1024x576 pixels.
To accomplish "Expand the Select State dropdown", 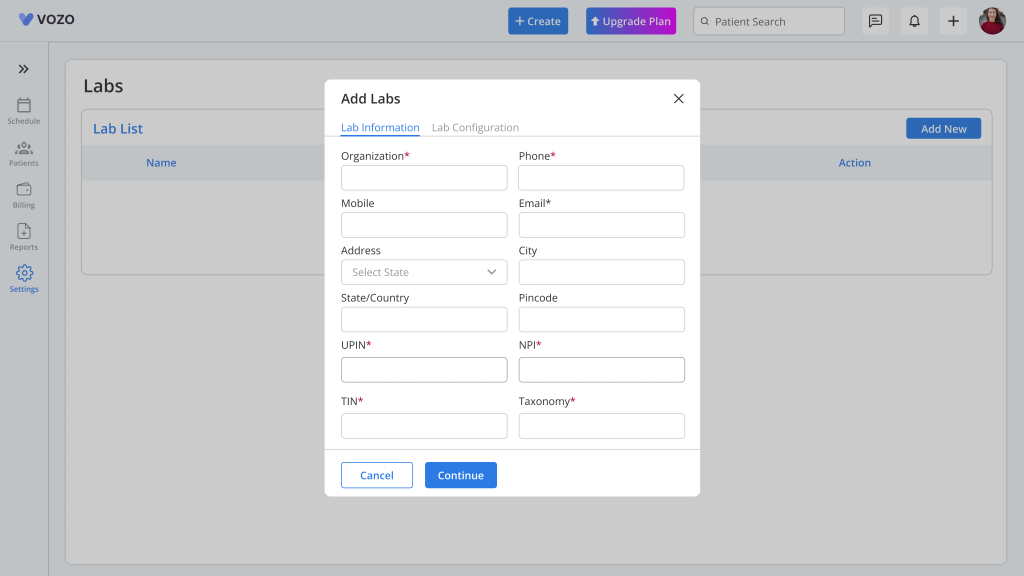I will [424, 272].
